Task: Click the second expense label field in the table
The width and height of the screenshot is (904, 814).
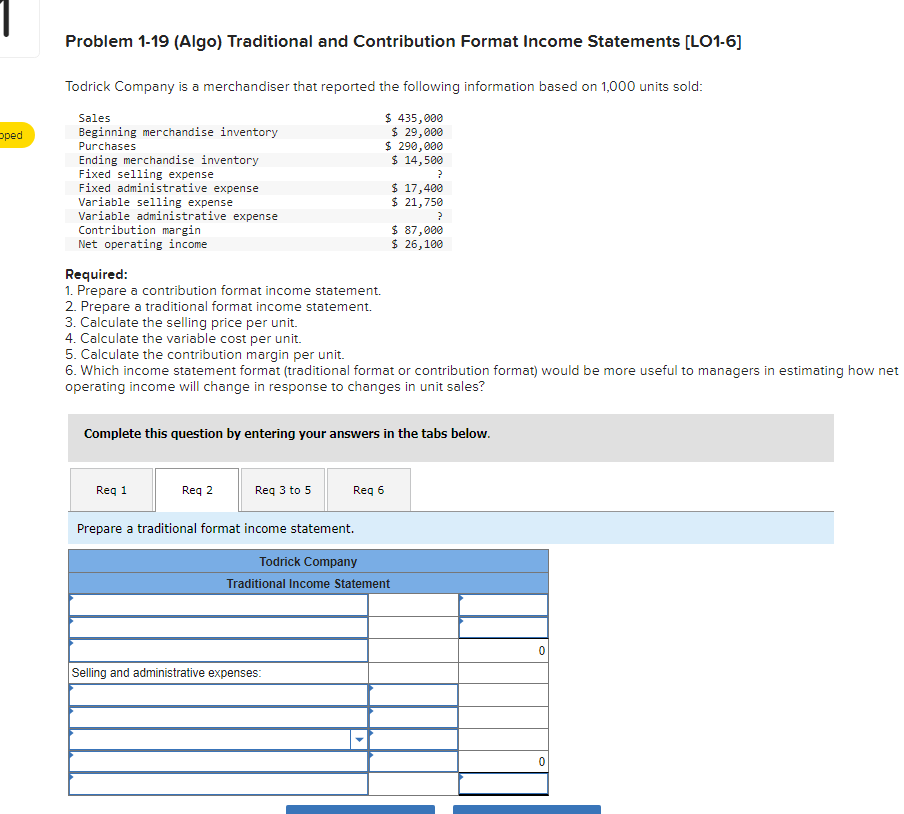Action: pyautogui.click(x=219, y=718)
